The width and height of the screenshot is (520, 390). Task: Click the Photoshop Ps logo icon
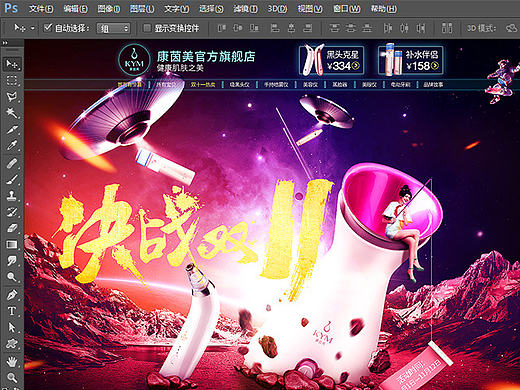pyautogui.click(x=11, y=8)
